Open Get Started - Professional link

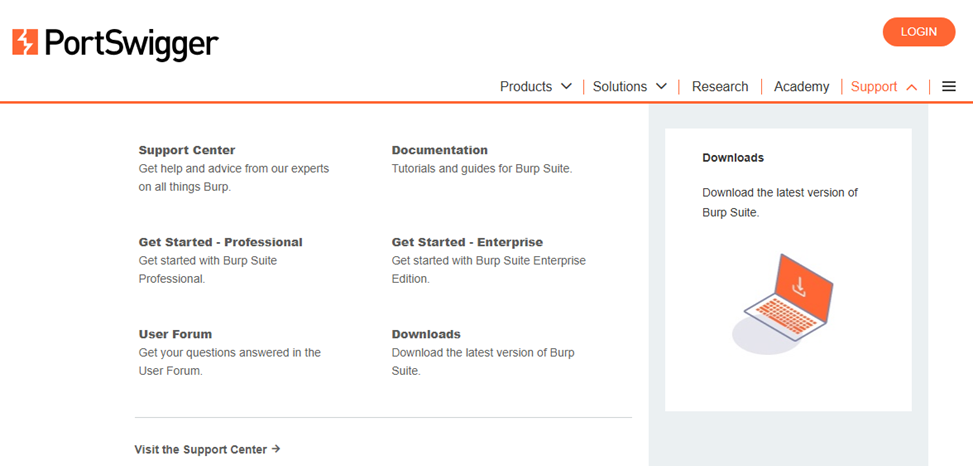220,242
